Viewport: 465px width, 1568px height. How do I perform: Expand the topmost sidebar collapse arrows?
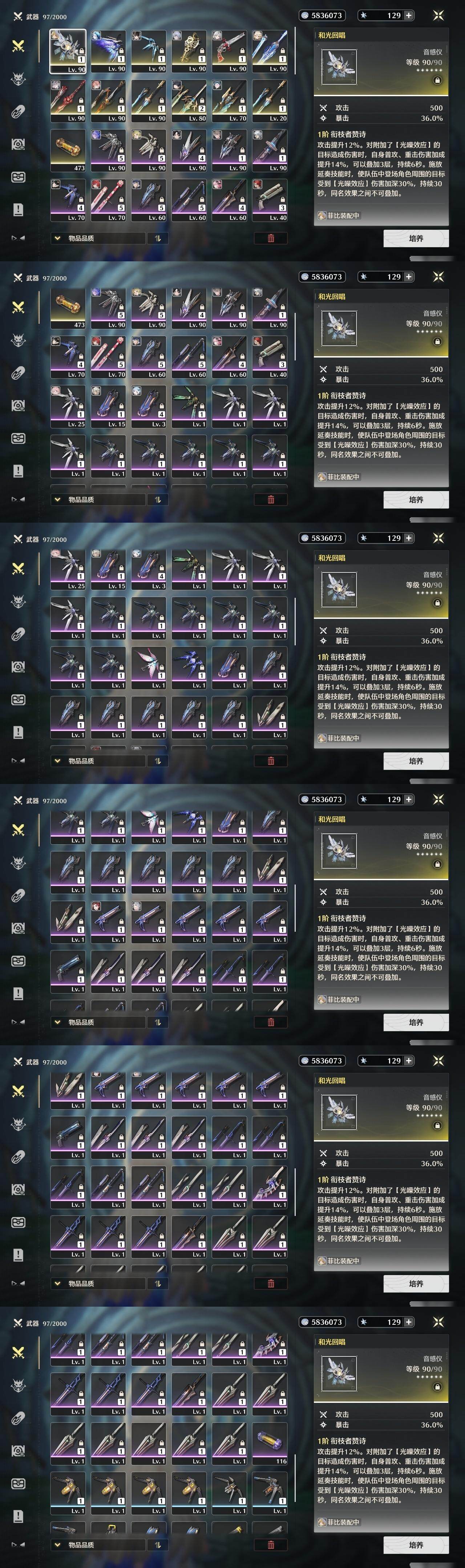click(x=18, y=238)
